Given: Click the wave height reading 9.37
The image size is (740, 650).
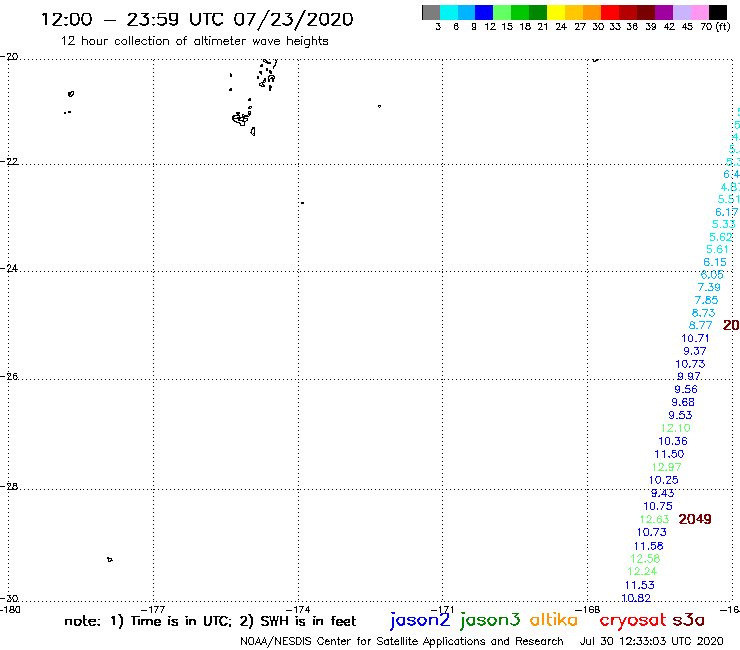Looking at the screenshot, I should [695, 351].
